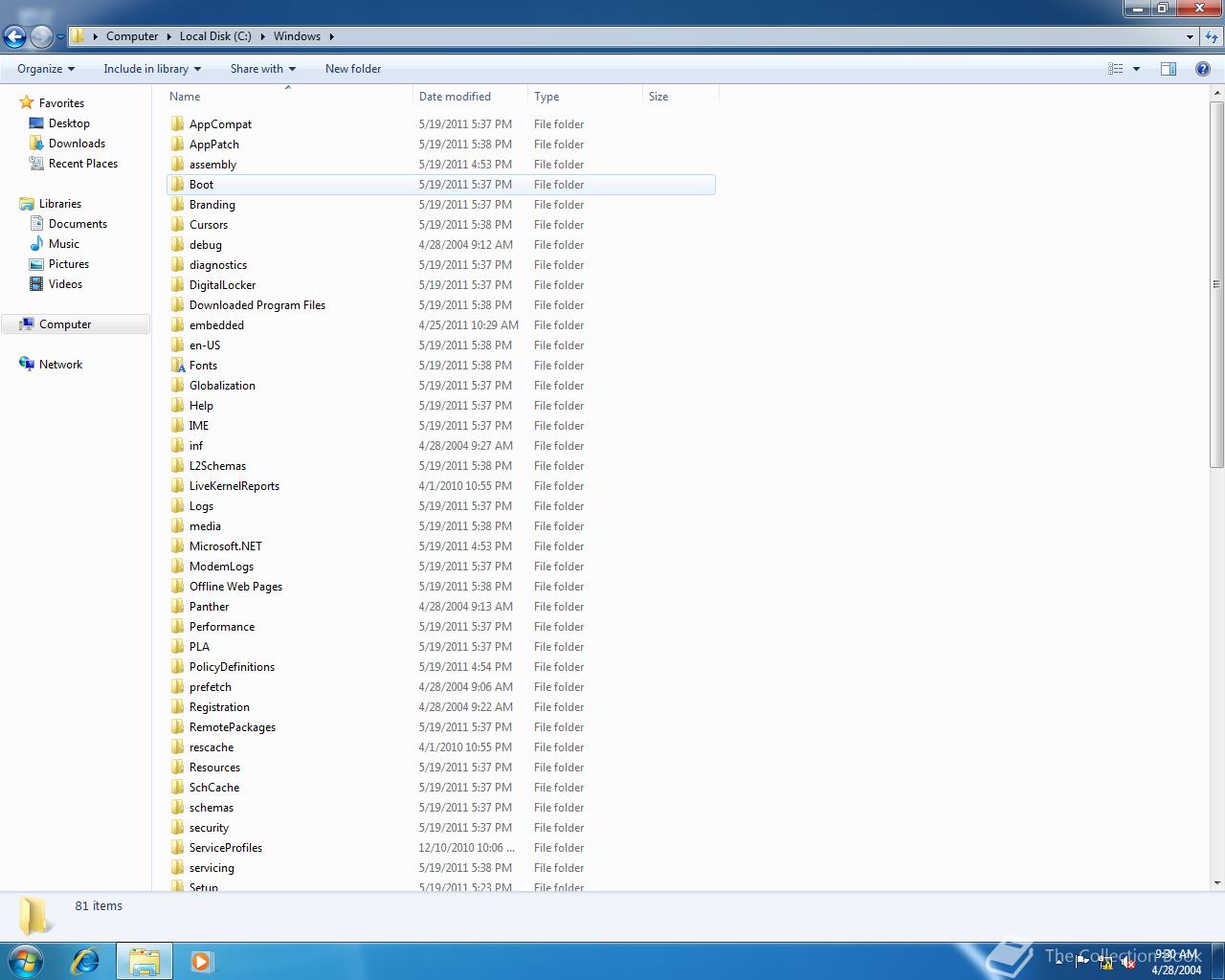
Task: Select the prefetch folder icon
Action: 177,687
